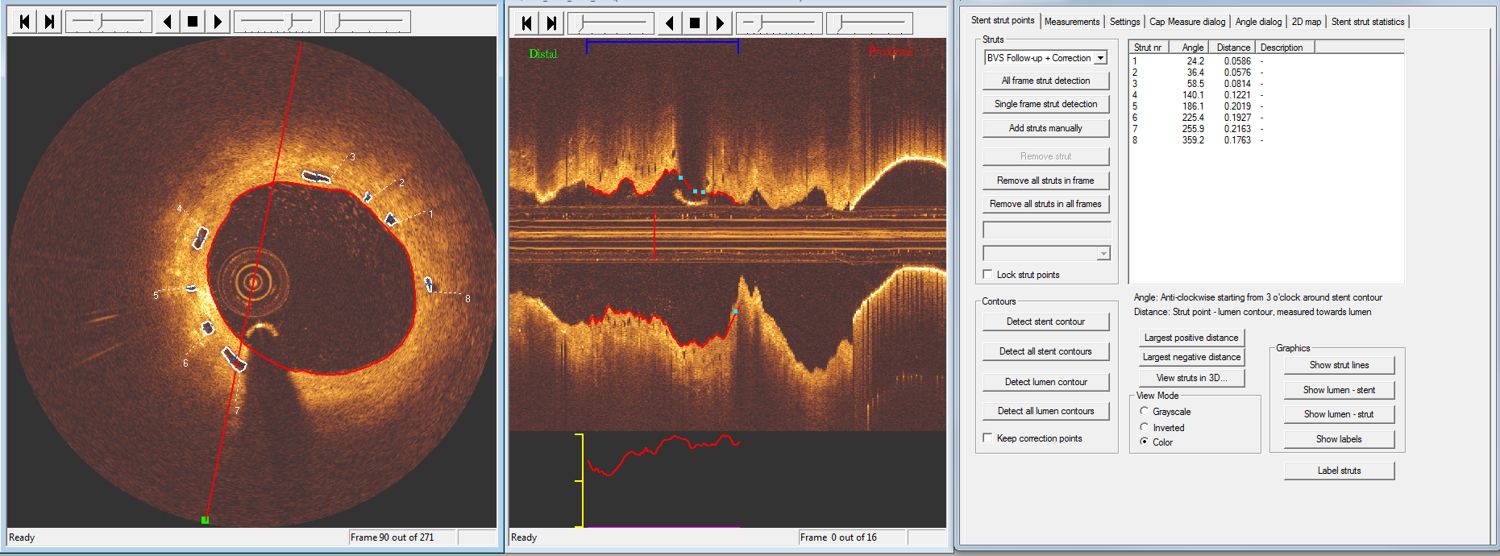Enable Lock strut points checkbox
The height and width of the screenshot is (556, 1500).
click(988, 275)
